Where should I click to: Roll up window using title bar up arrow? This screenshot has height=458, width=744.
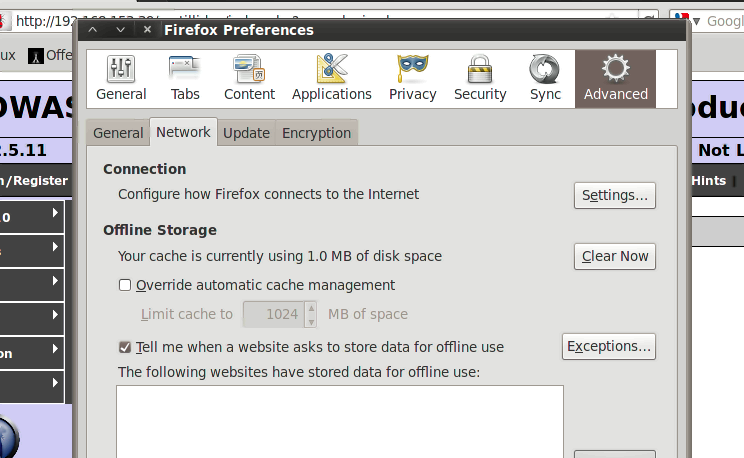[x=93, y=30]
